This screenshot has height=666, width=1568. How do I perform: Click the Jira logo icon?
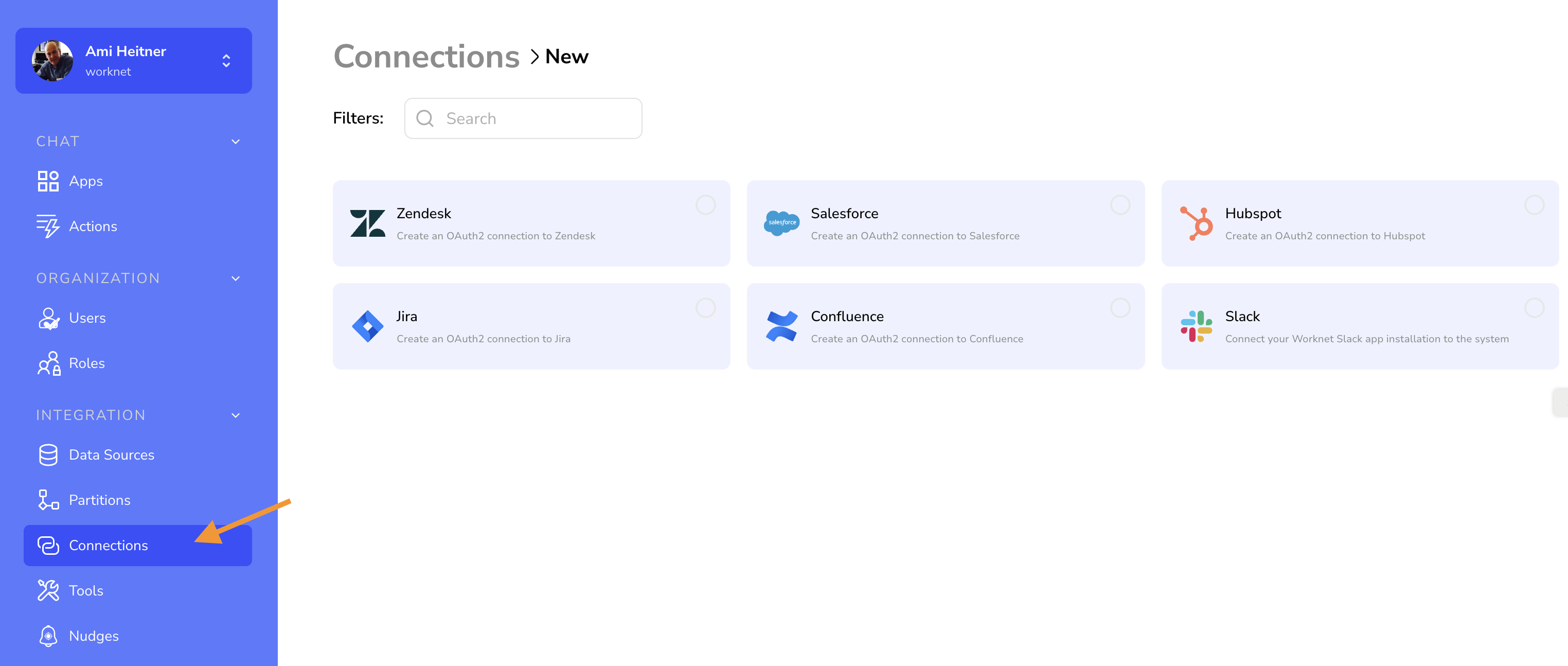click(368, 326)
